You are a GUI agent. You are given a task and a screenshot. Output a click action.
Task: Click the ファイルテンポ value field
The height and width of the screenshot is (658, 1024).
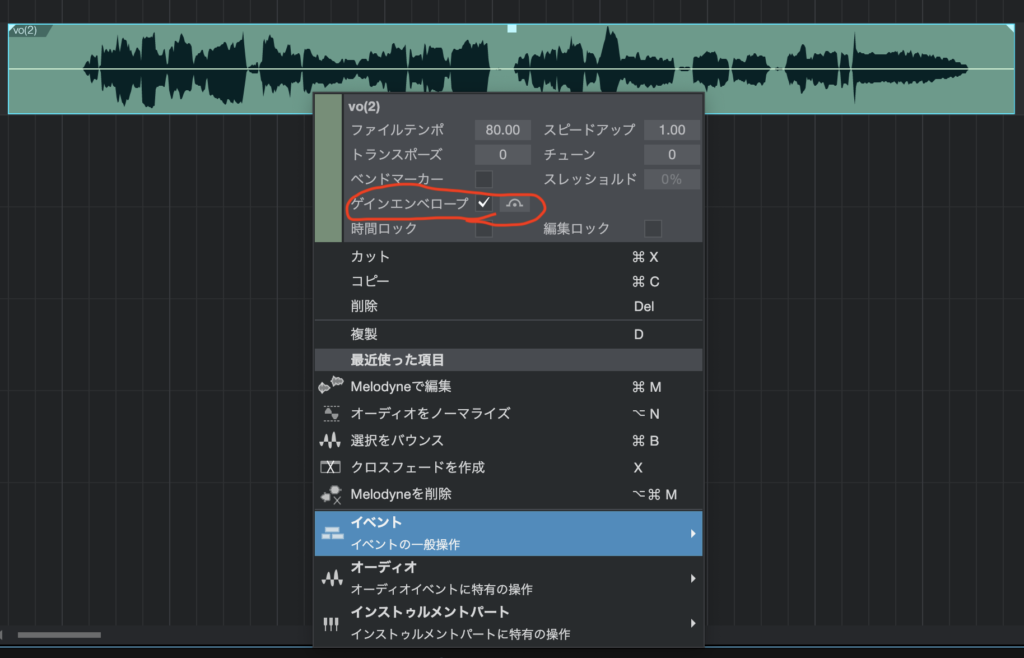pos(503,130)
